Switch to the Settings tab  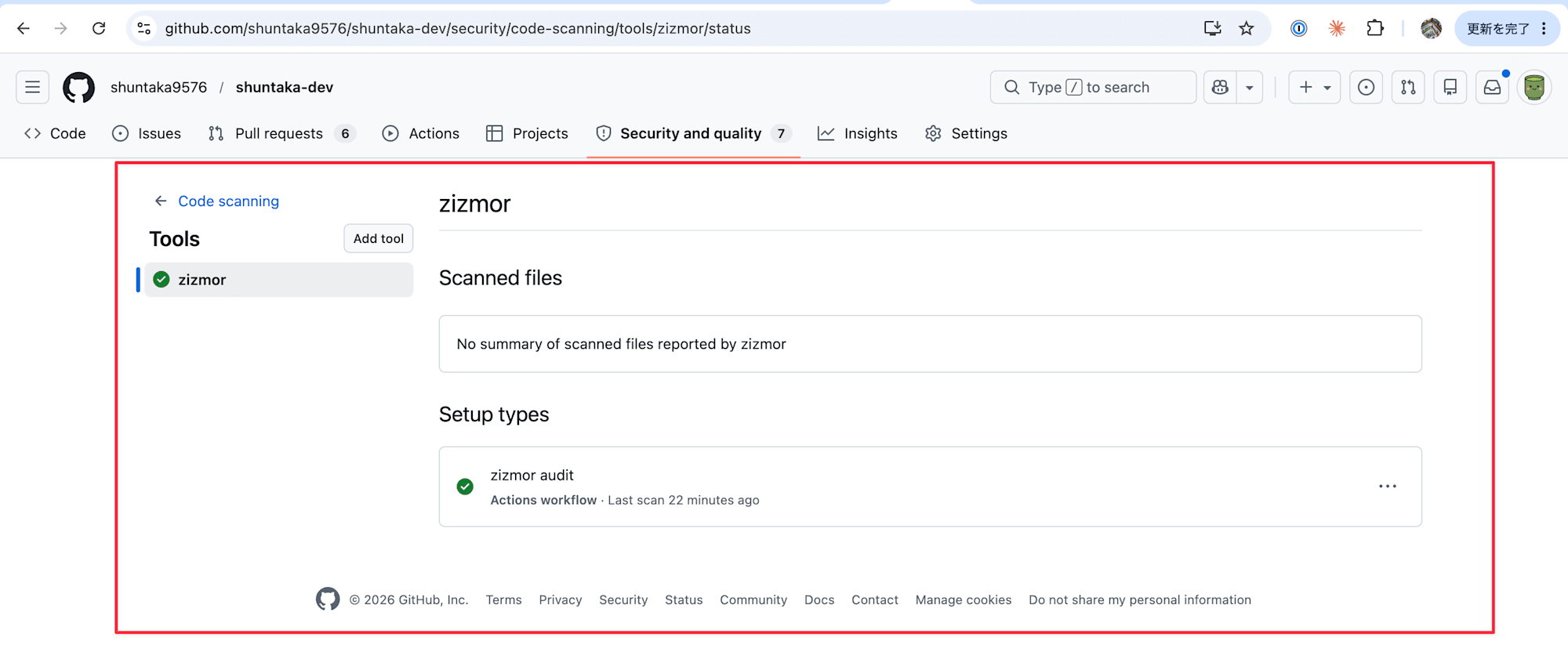966,133
